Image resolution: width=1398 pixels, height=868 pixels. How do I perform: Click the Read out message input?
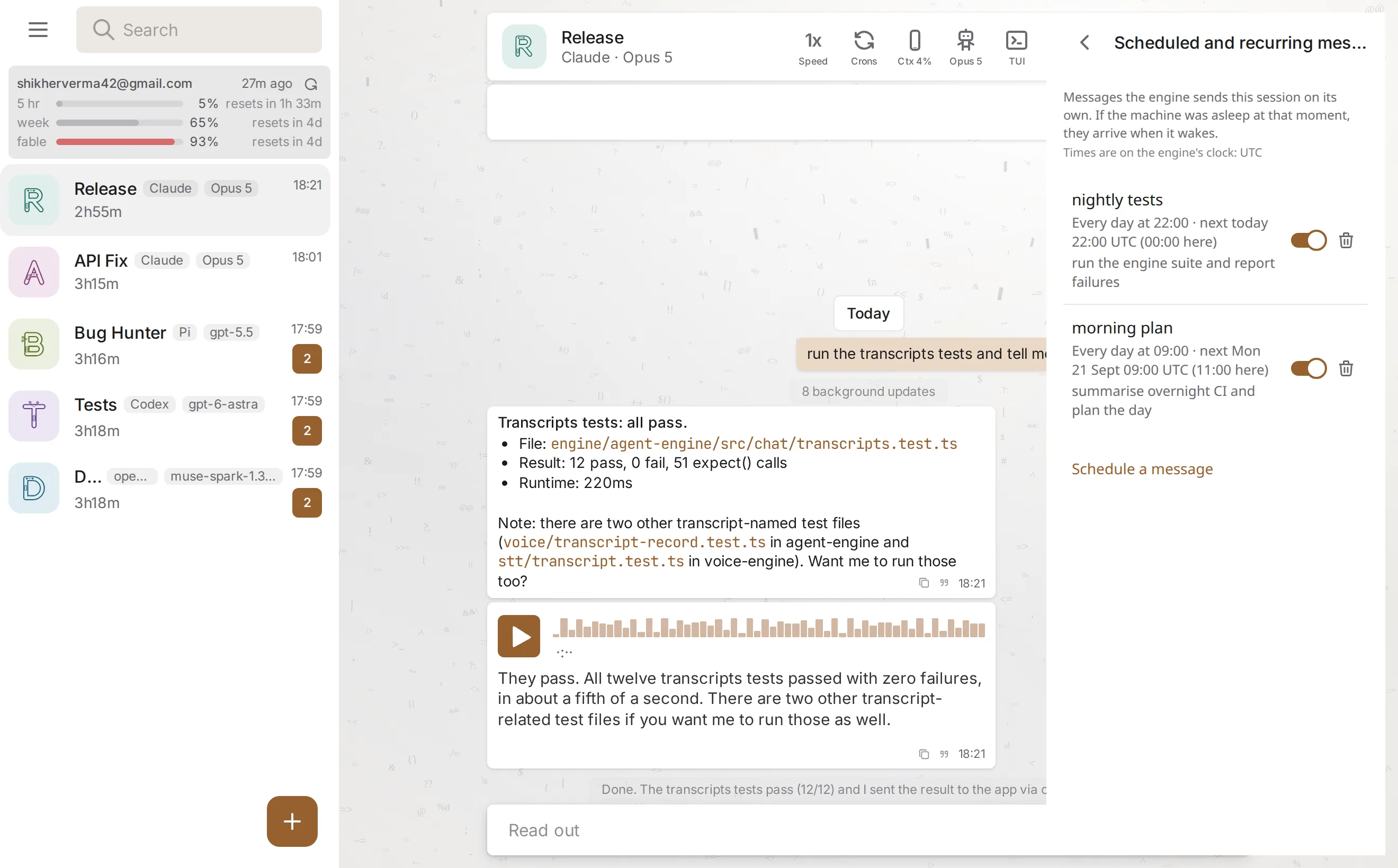click(x=767, y=829)
